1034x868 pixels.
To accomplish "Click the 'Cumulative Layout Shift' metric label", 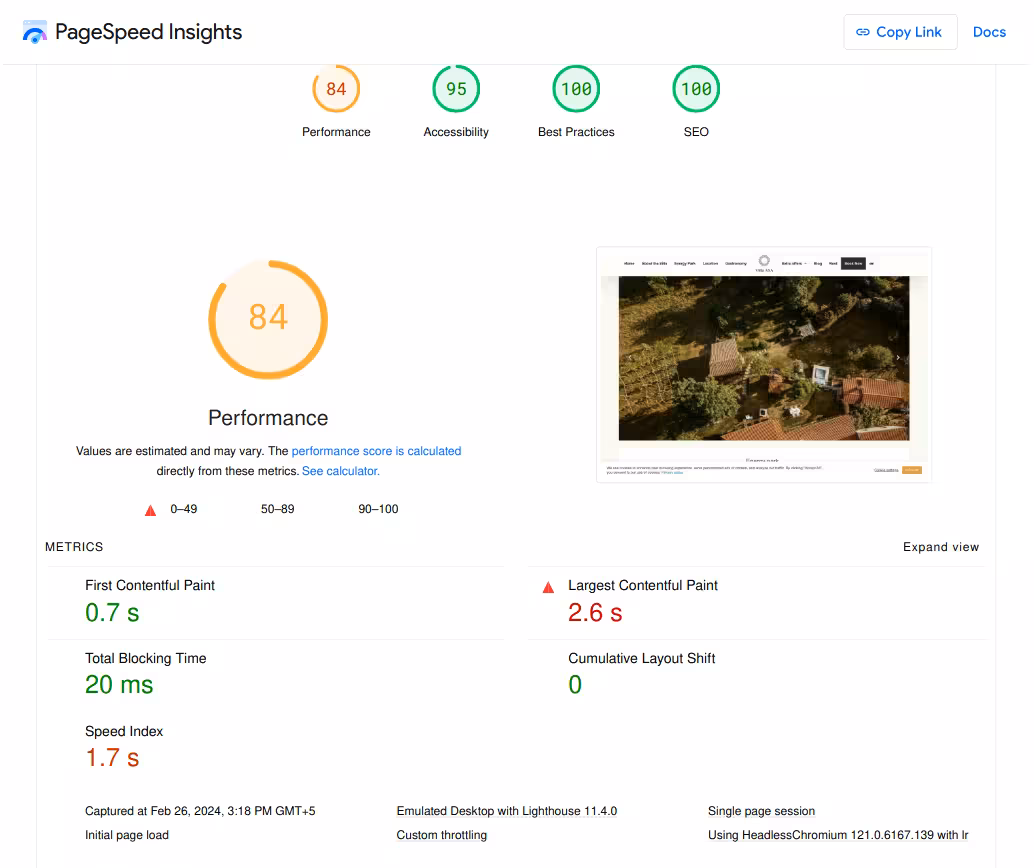I will coord(642,658).
